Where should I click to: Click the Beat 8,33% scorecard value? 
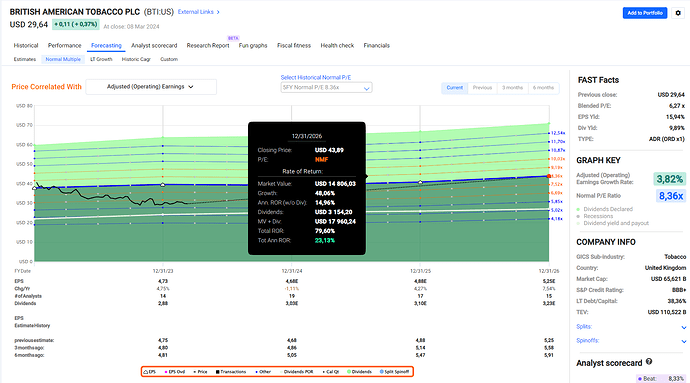676,379
